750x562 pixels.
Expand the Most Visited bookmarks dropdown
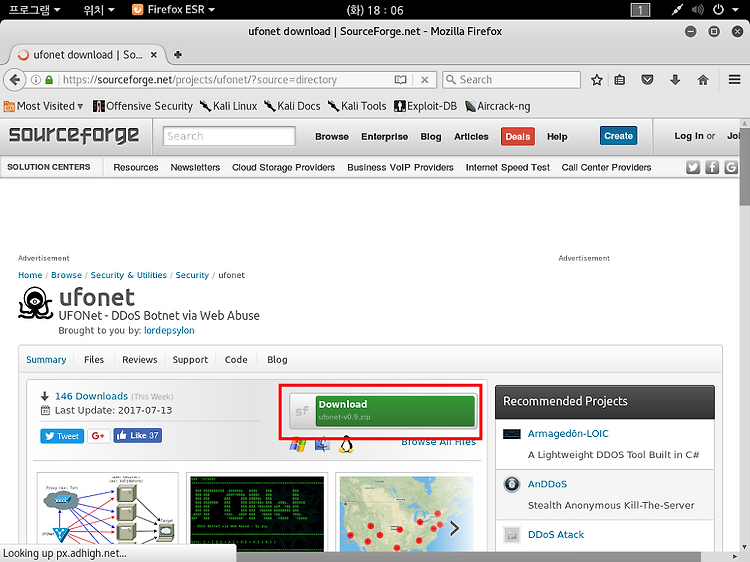point(43,106)
